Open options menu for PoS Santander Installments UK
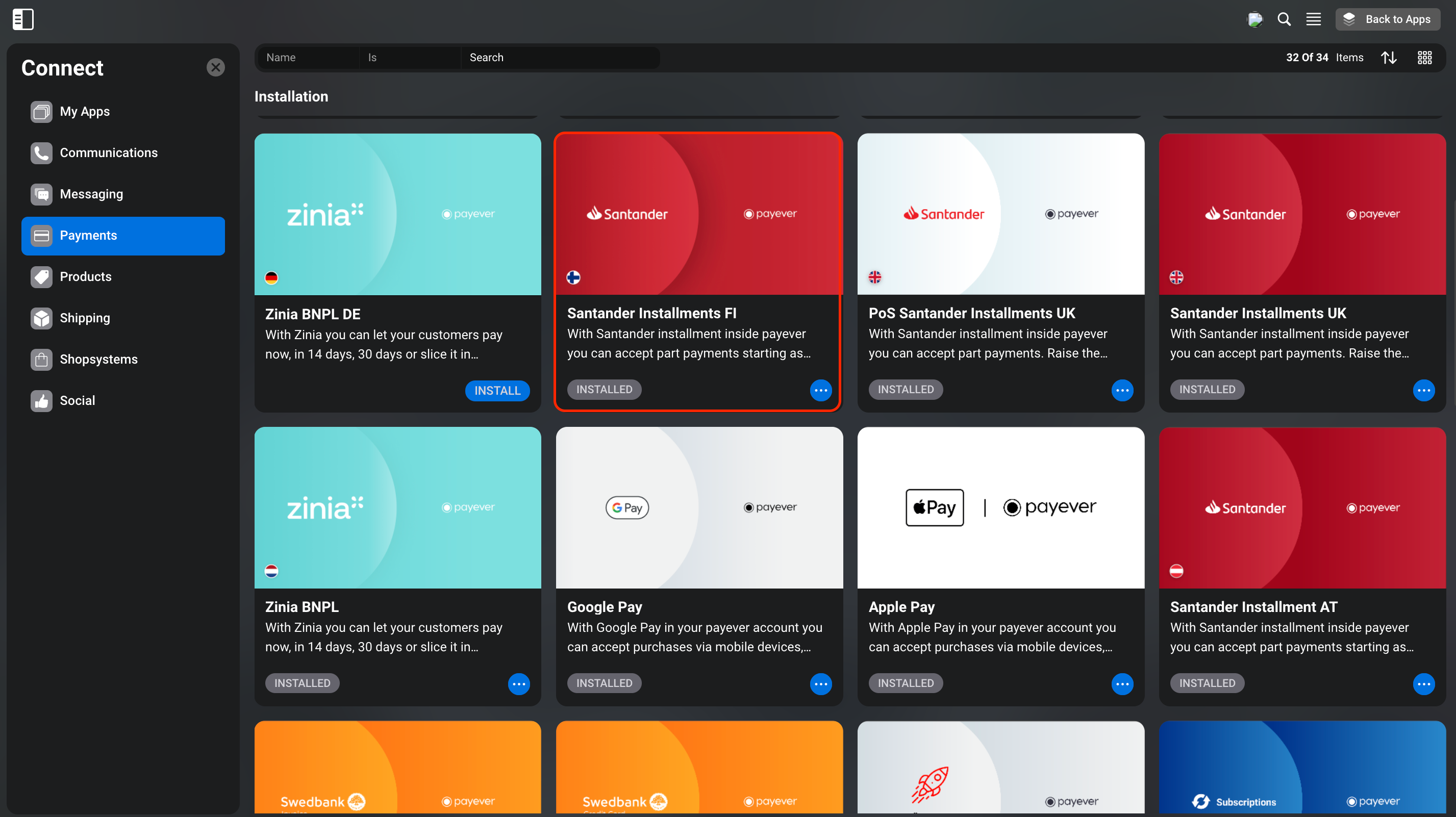This screenshot has width=1456, height=817. click(1122, 391)
